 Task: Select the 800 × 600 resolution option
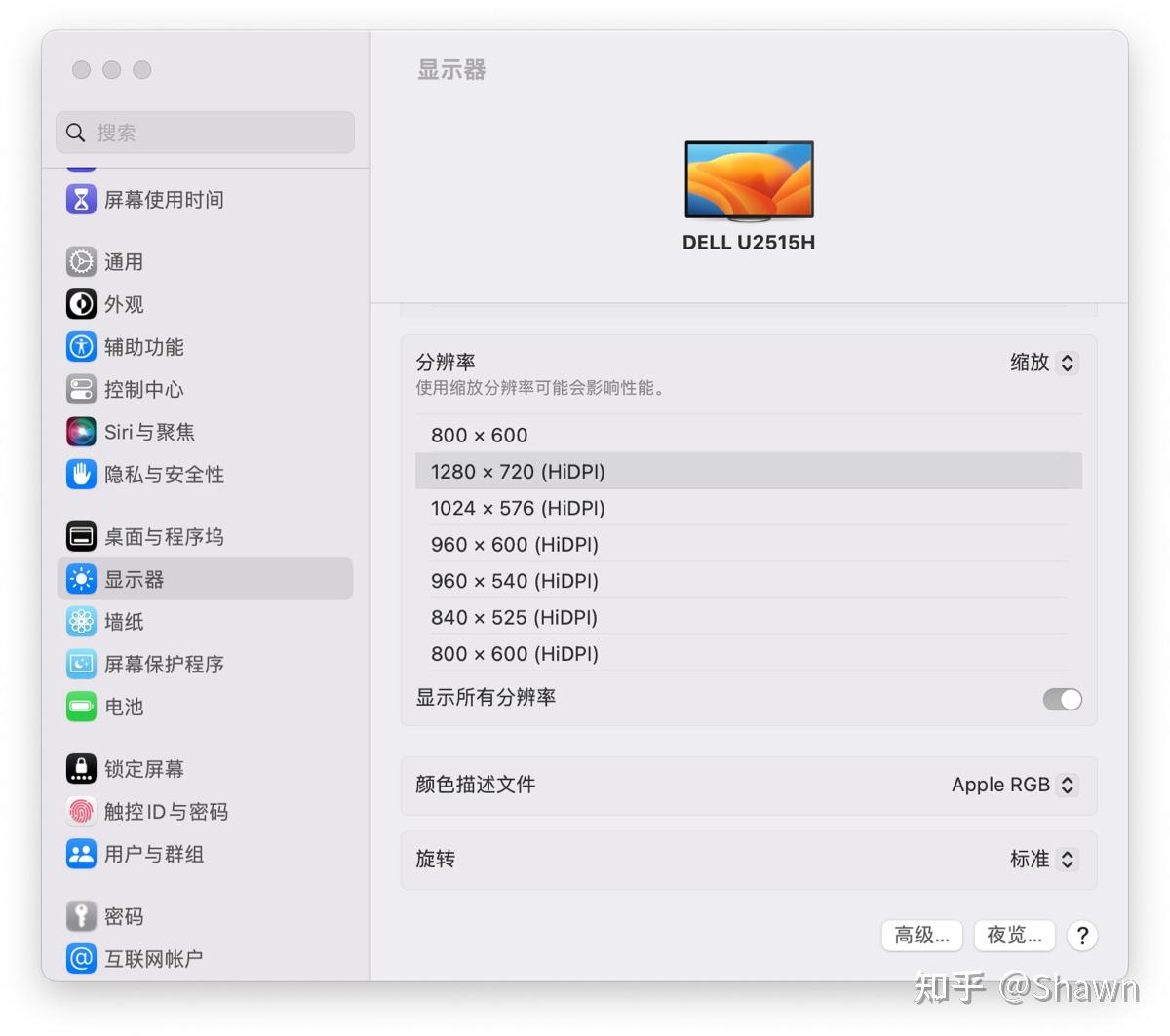click(479, 435)
